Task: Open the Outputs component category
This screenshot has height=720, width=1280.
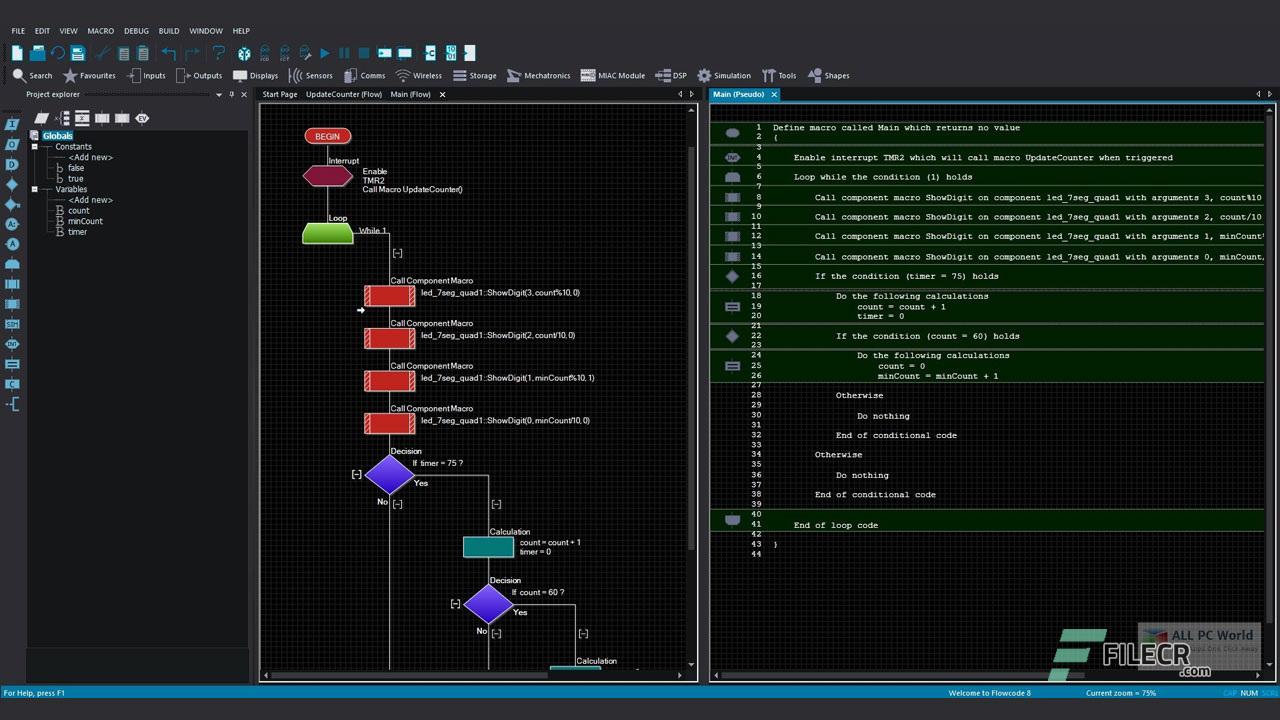Action: tap(199, 75)
